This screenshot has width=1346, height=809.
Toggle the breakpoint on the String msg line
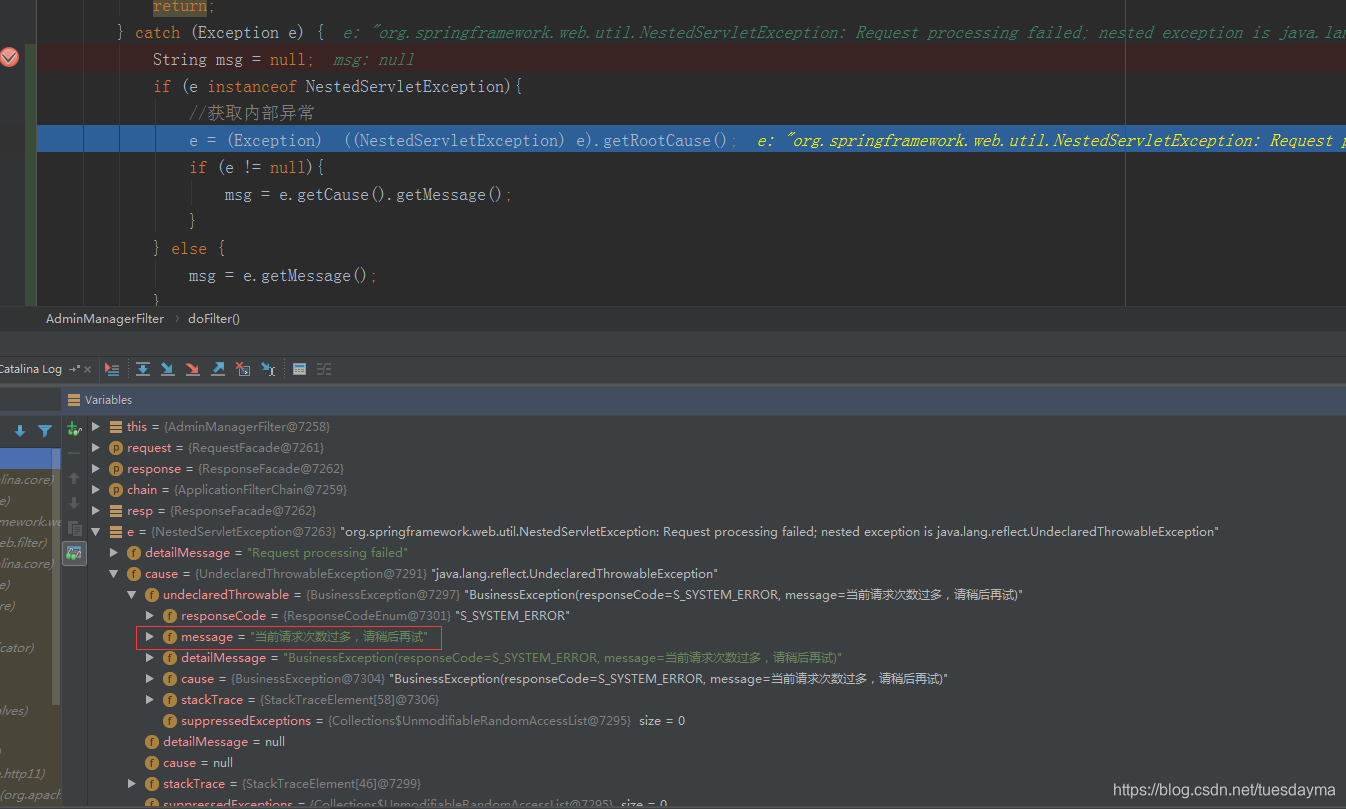pos(9,58)
